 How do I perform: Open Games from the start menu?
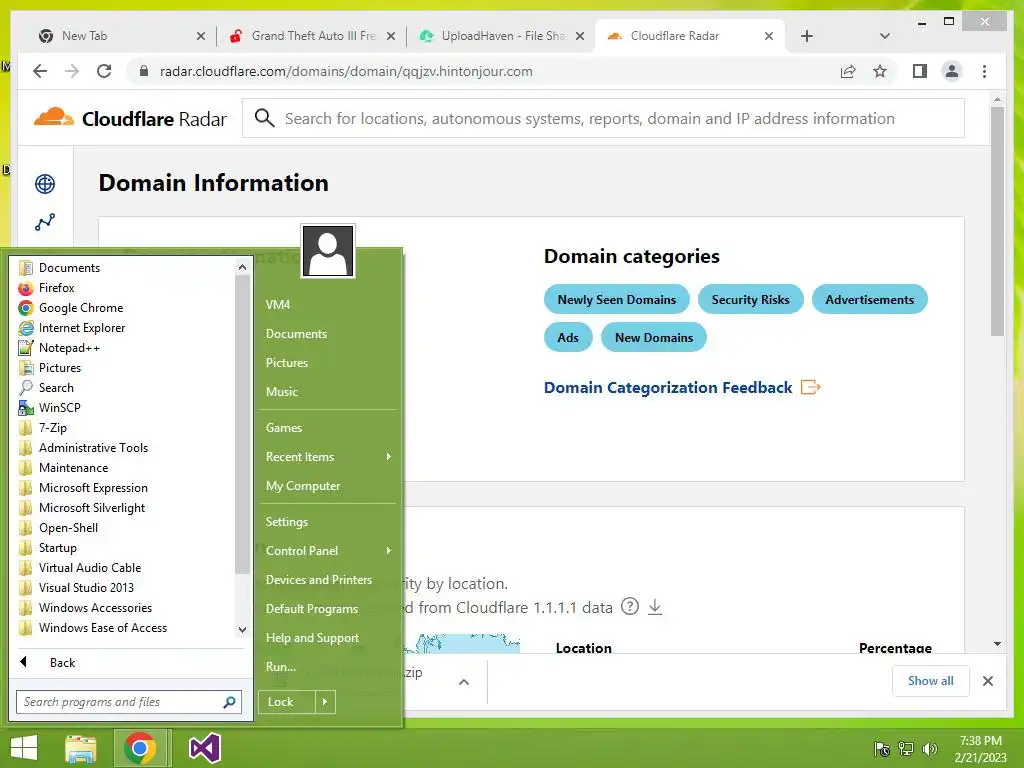tap(284, 428)
